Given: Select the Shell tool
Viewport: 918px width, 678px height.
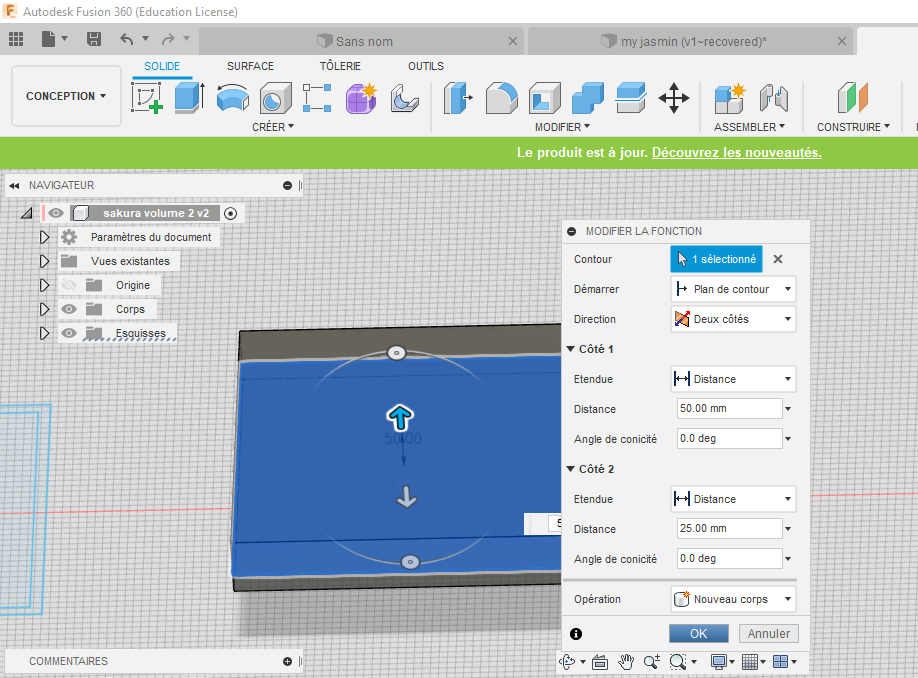Looking at the screenshot, I should click(544, 98).
